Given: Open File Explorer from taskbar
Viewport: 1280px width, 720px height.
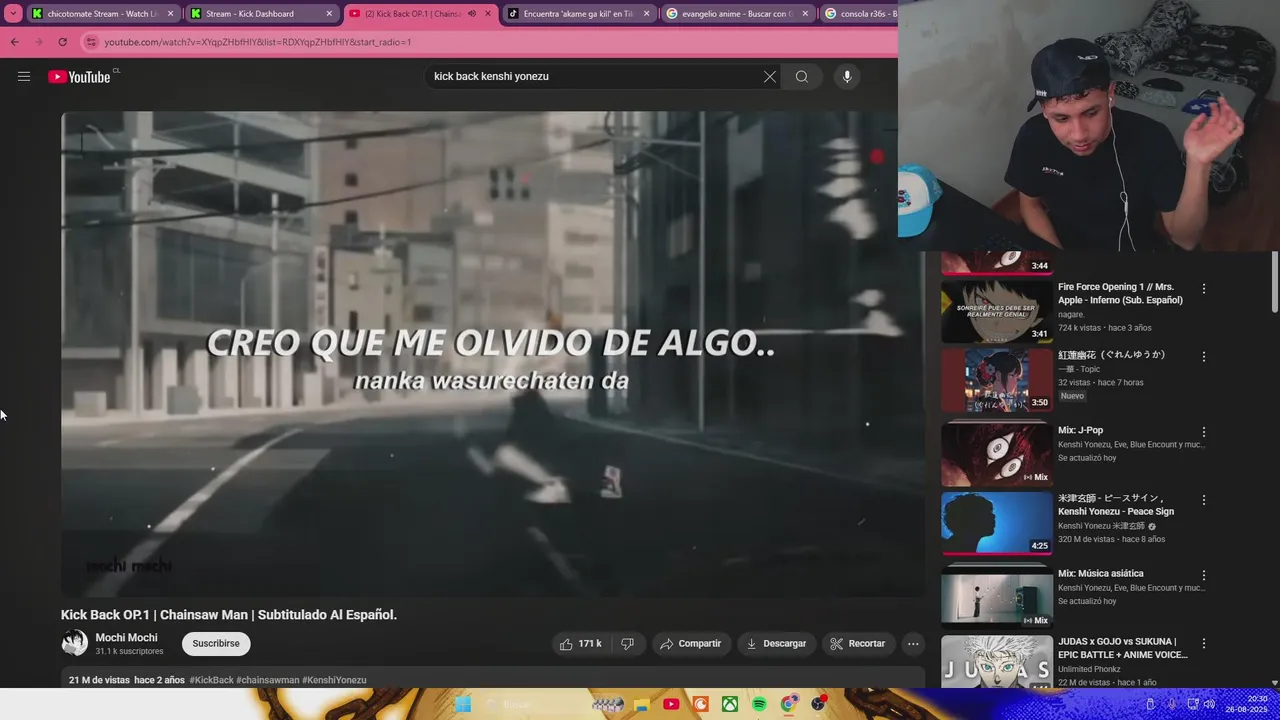Looking at the screenshot, I should [640, 704].
